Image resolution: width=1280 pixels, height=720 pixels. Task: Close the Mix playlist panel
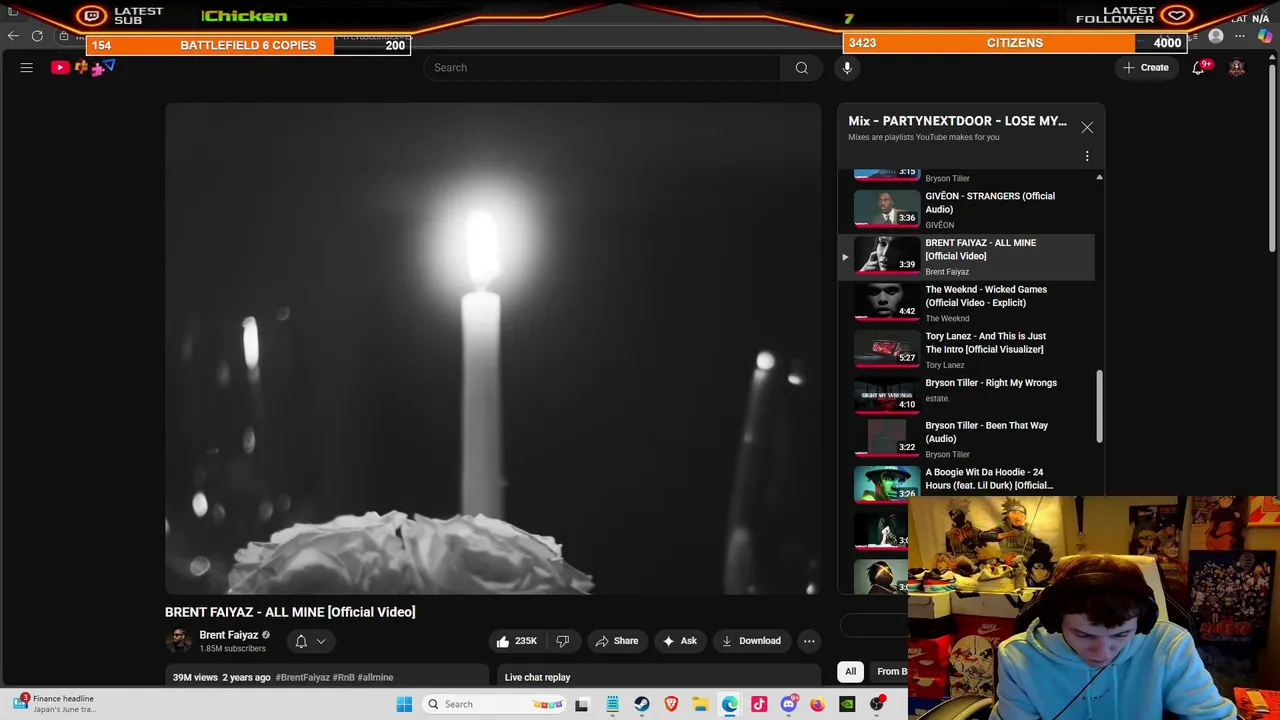(x=1087, y=127)
